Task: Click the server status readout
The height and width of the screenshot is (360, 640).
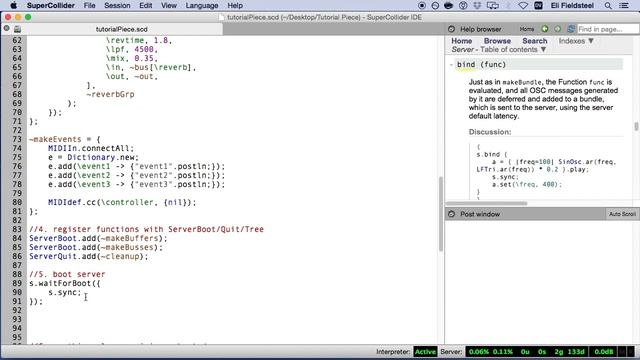Action: pos(527,351)
